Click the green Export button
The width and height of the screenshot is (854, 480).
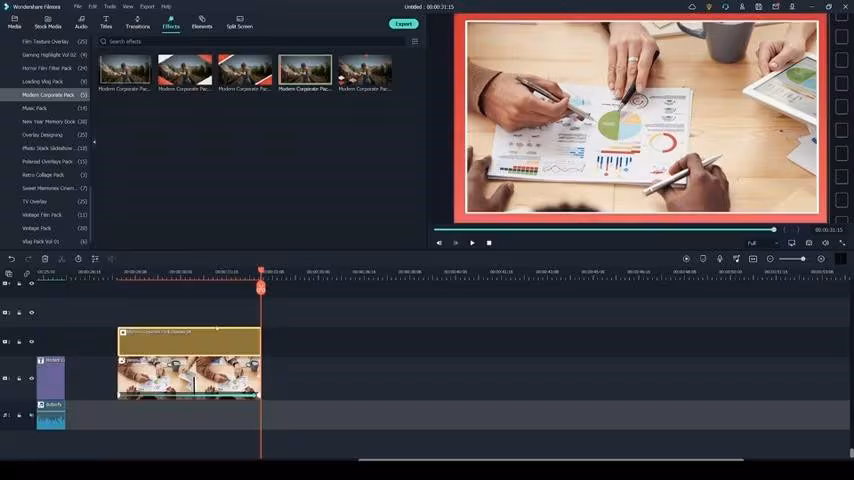click(x=404, y=24)
